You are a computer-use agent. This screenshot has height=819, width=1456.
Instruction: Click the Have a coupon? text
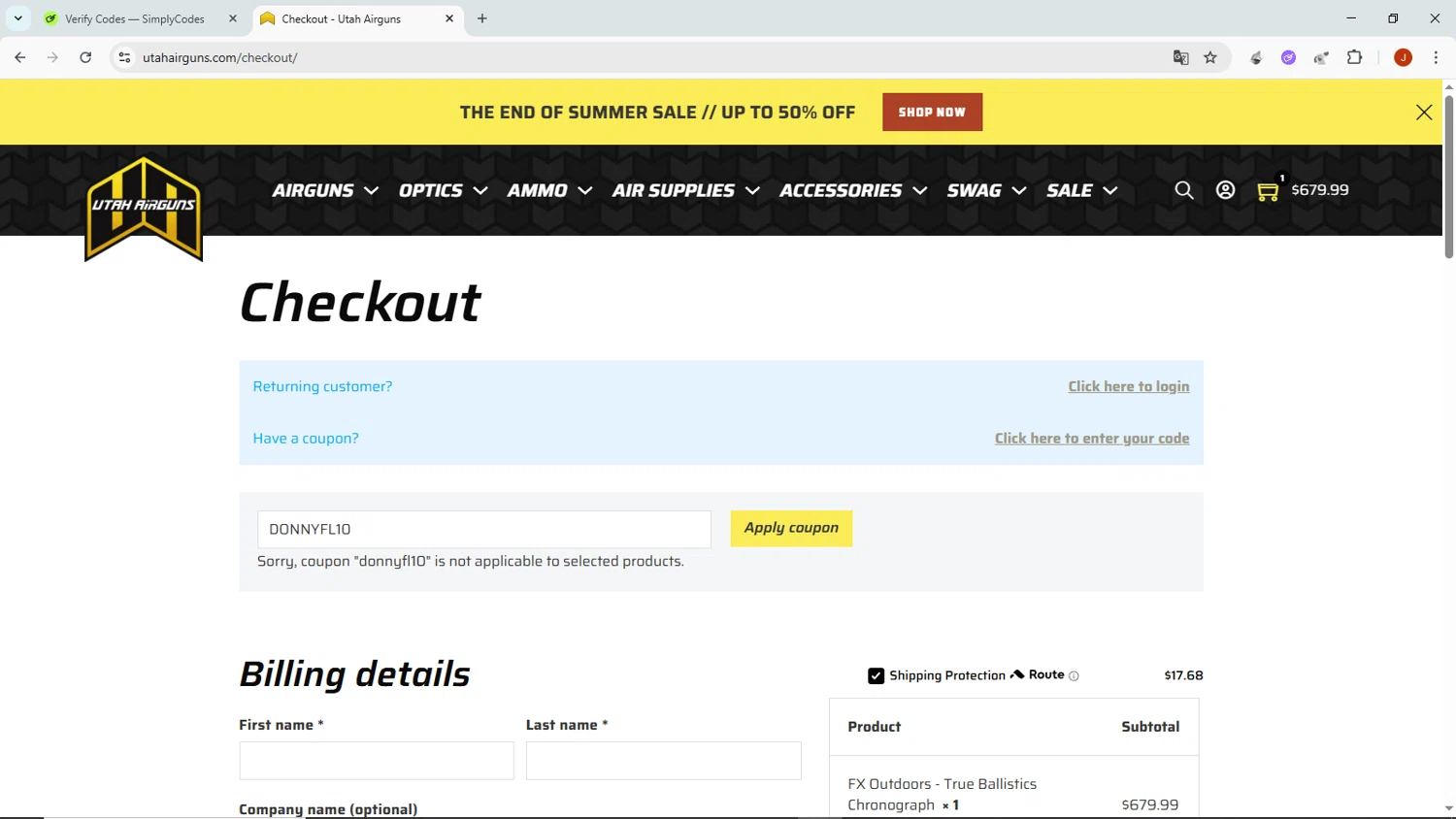[306, 439]
